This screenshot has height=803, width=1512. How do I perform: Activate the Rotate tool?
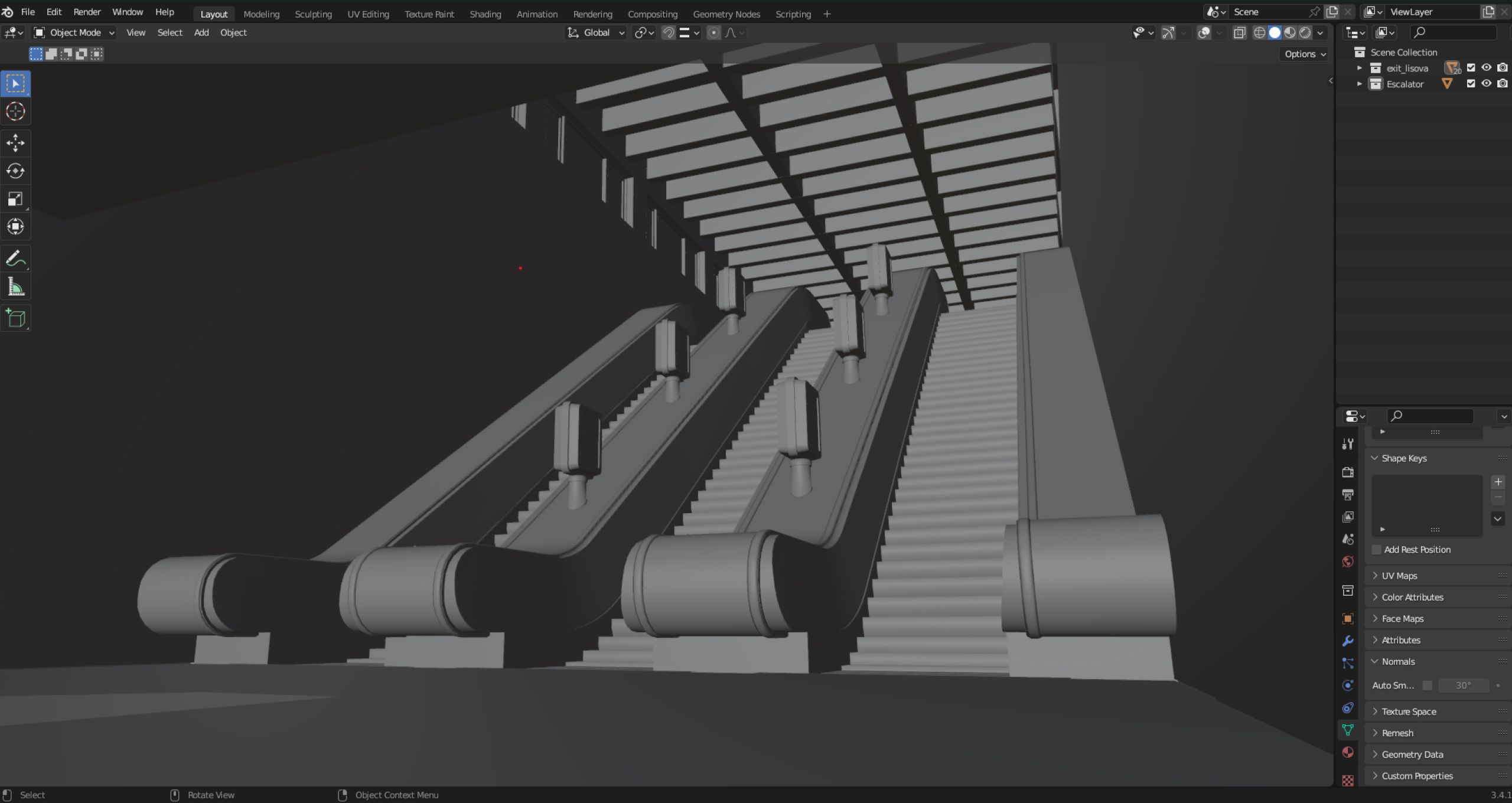pyautogui.click(x=15, y=171)
